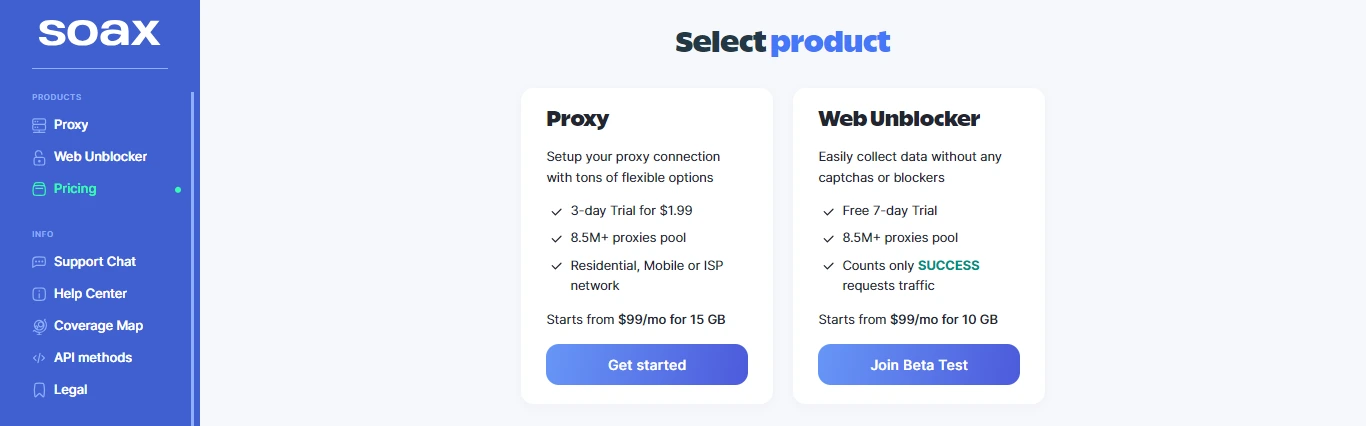
Task: Open the Coverage Map link
Action: click(x=98, y=326)
